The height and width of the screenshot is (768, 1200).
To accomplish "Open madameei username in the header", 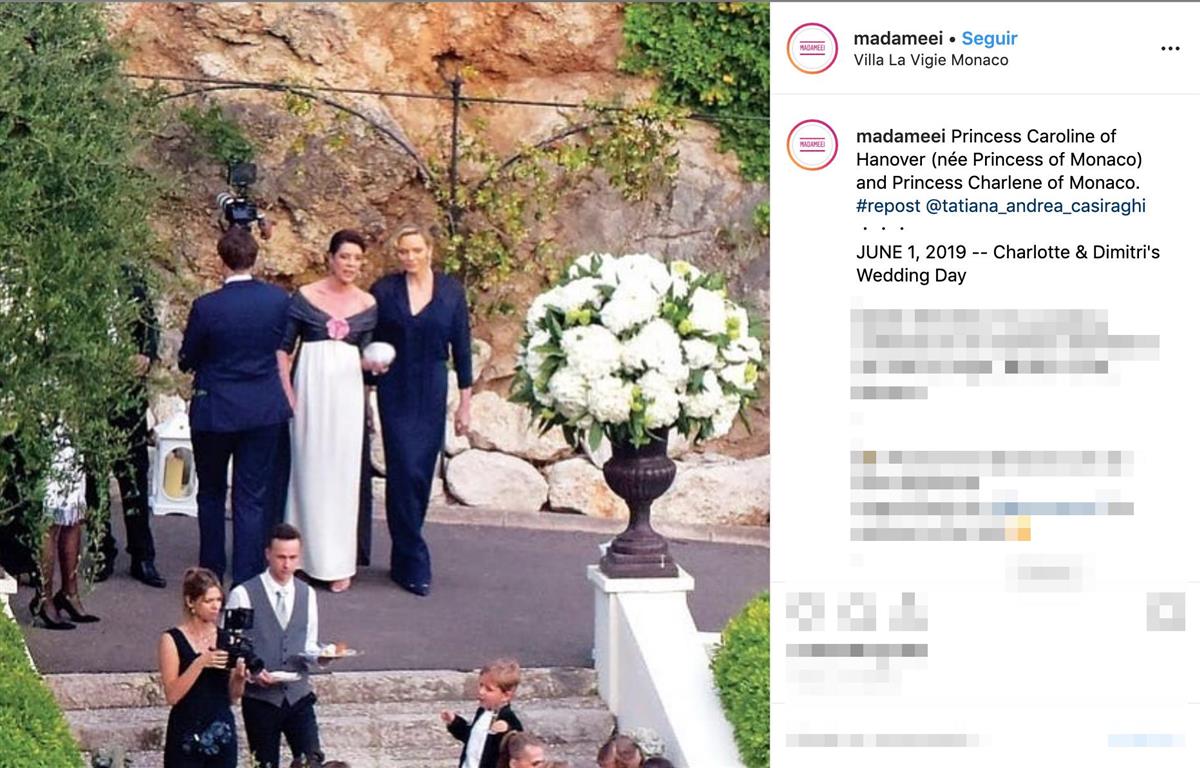I will point(898,38).
